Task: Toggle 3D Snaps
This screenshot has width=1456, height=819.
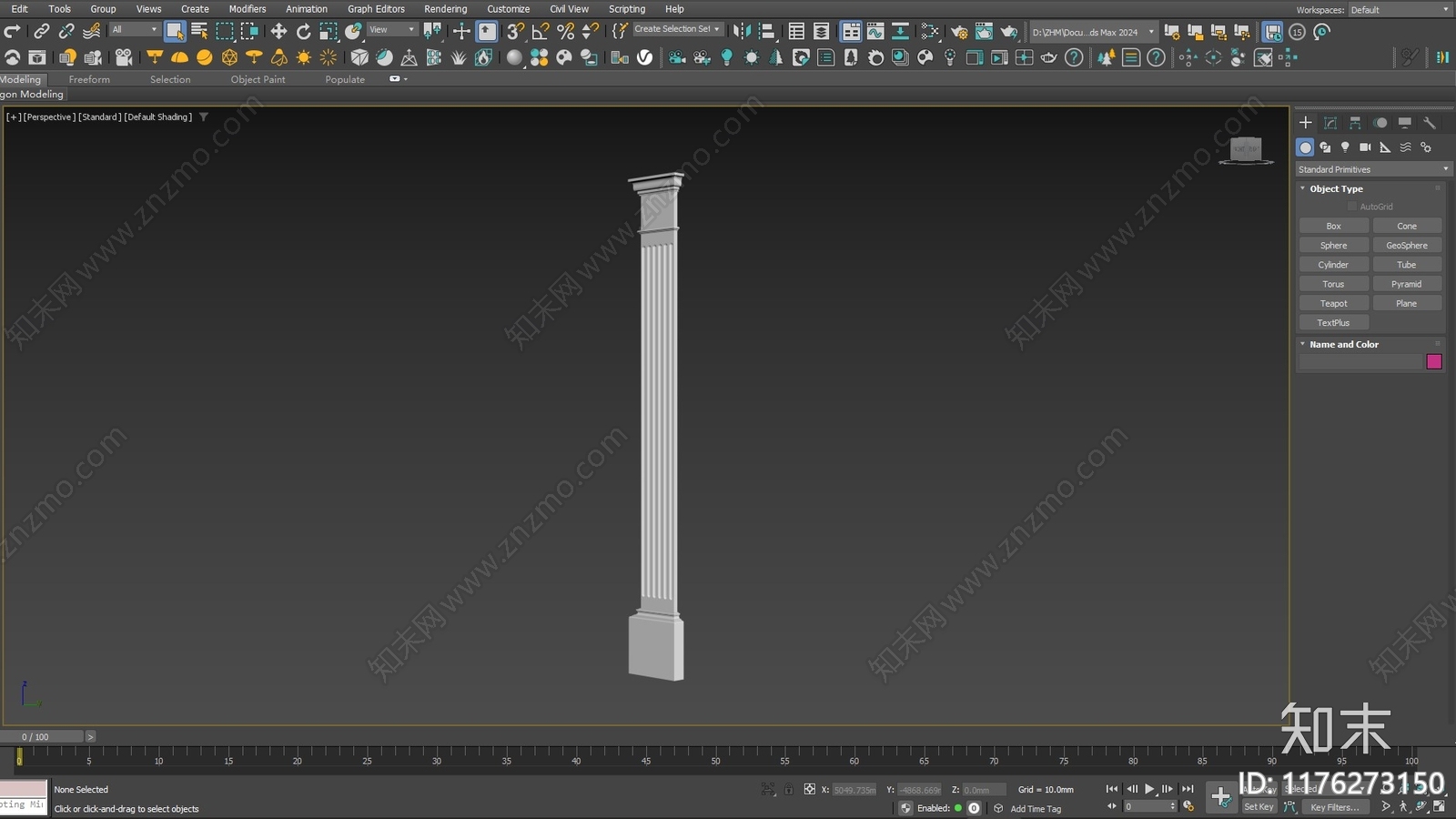Action: 515,32
